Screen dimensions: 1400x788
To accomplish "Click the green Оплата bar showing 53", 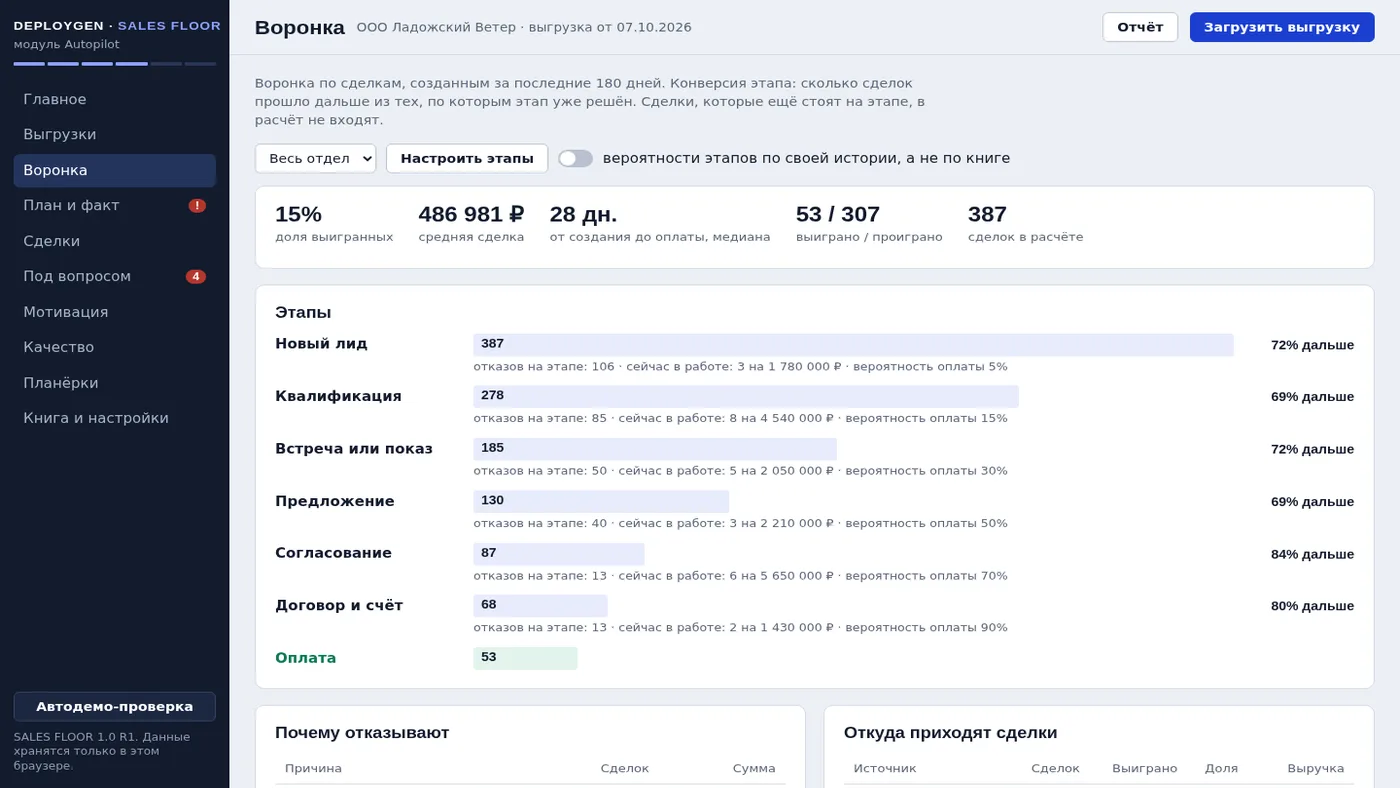I will 526,658.
